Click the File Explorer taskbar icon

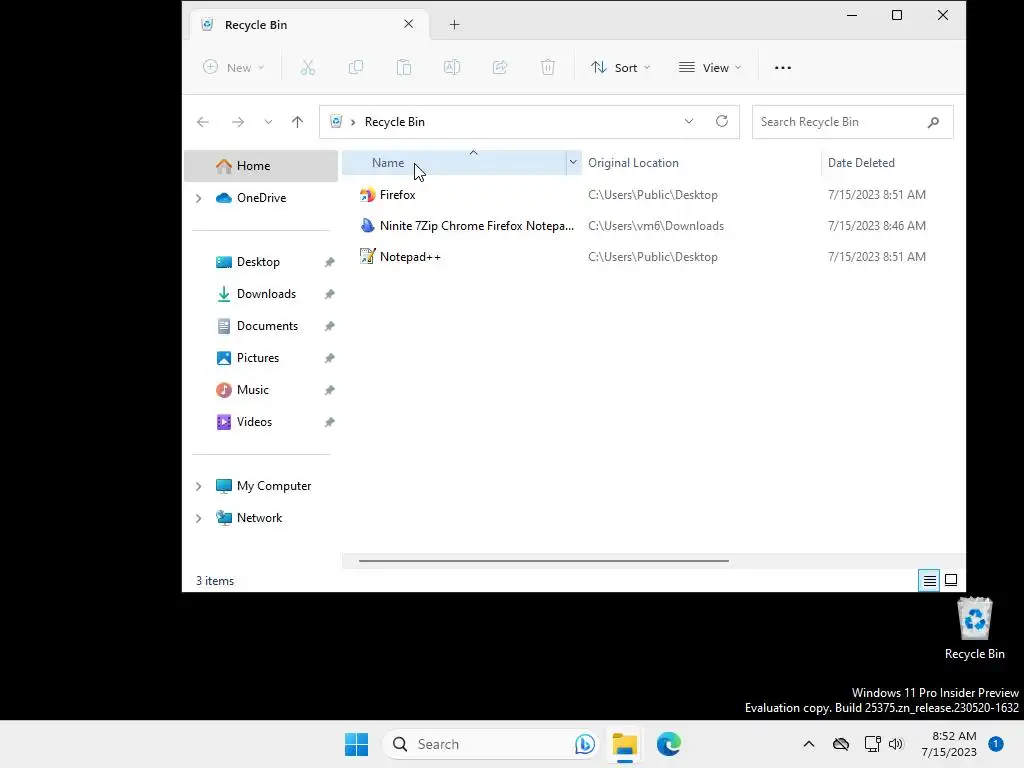pos(624,744)
